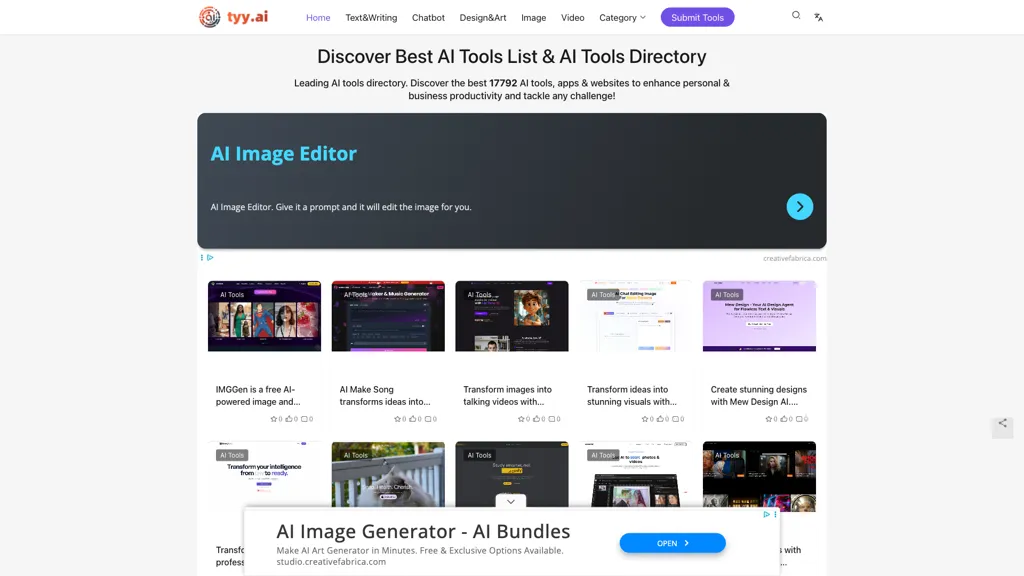Open the search icon in the header
Viewport: 1024px width, 576px height.
pyautogui.click(x=796, y=15)
